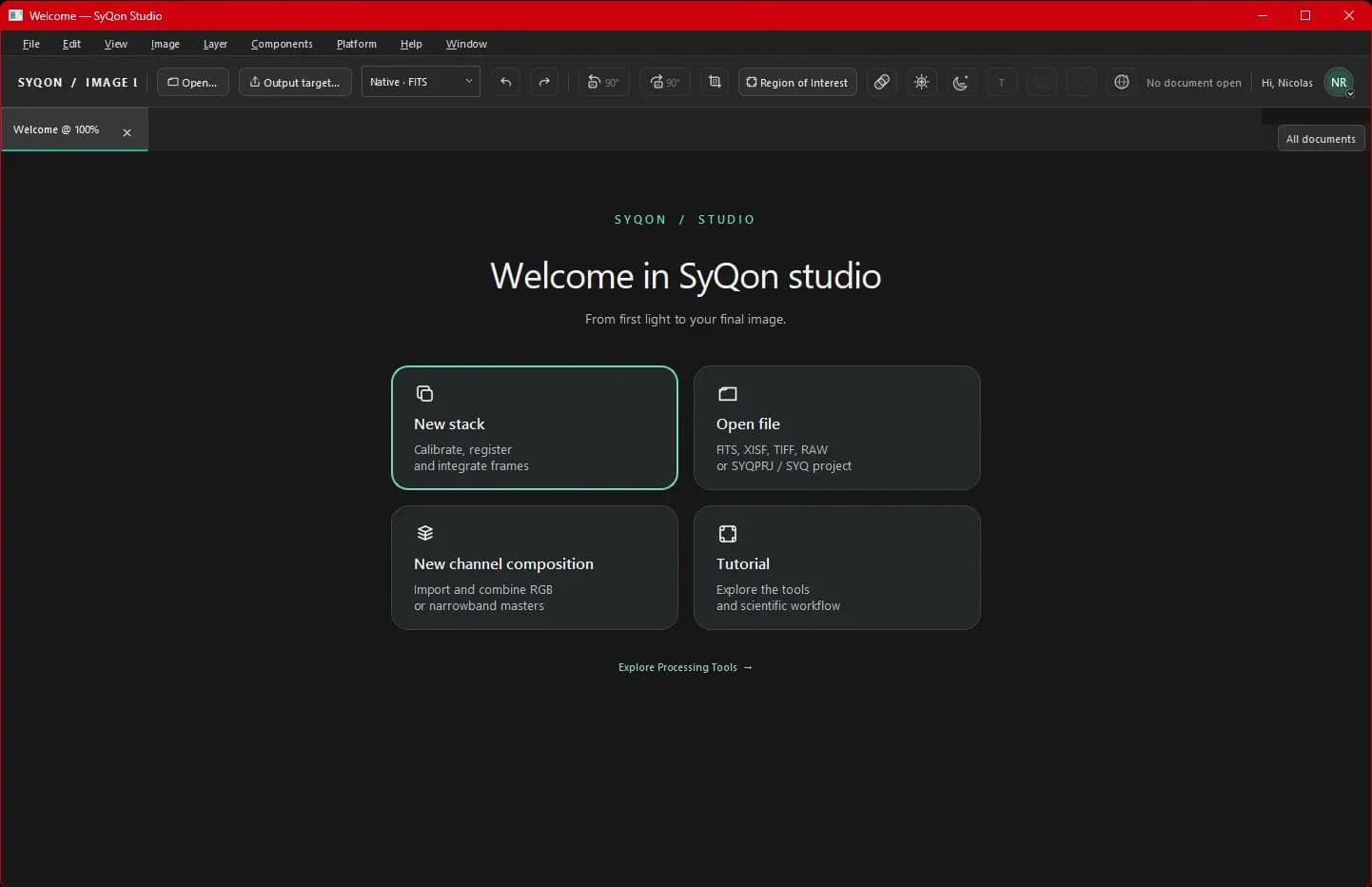Screen dimensions: 1372x887
Task: Click the Output target... button
Action: pyautogui.click(x=295, y=82)
